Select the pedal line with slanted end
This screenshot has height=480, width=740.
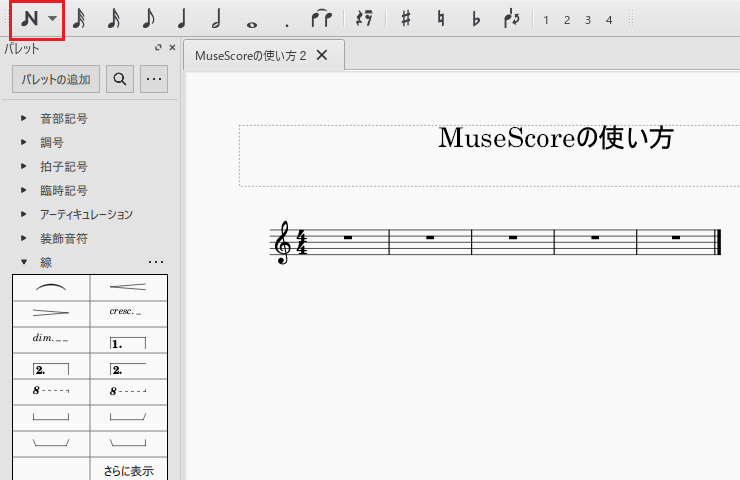(x=128, y=418)
